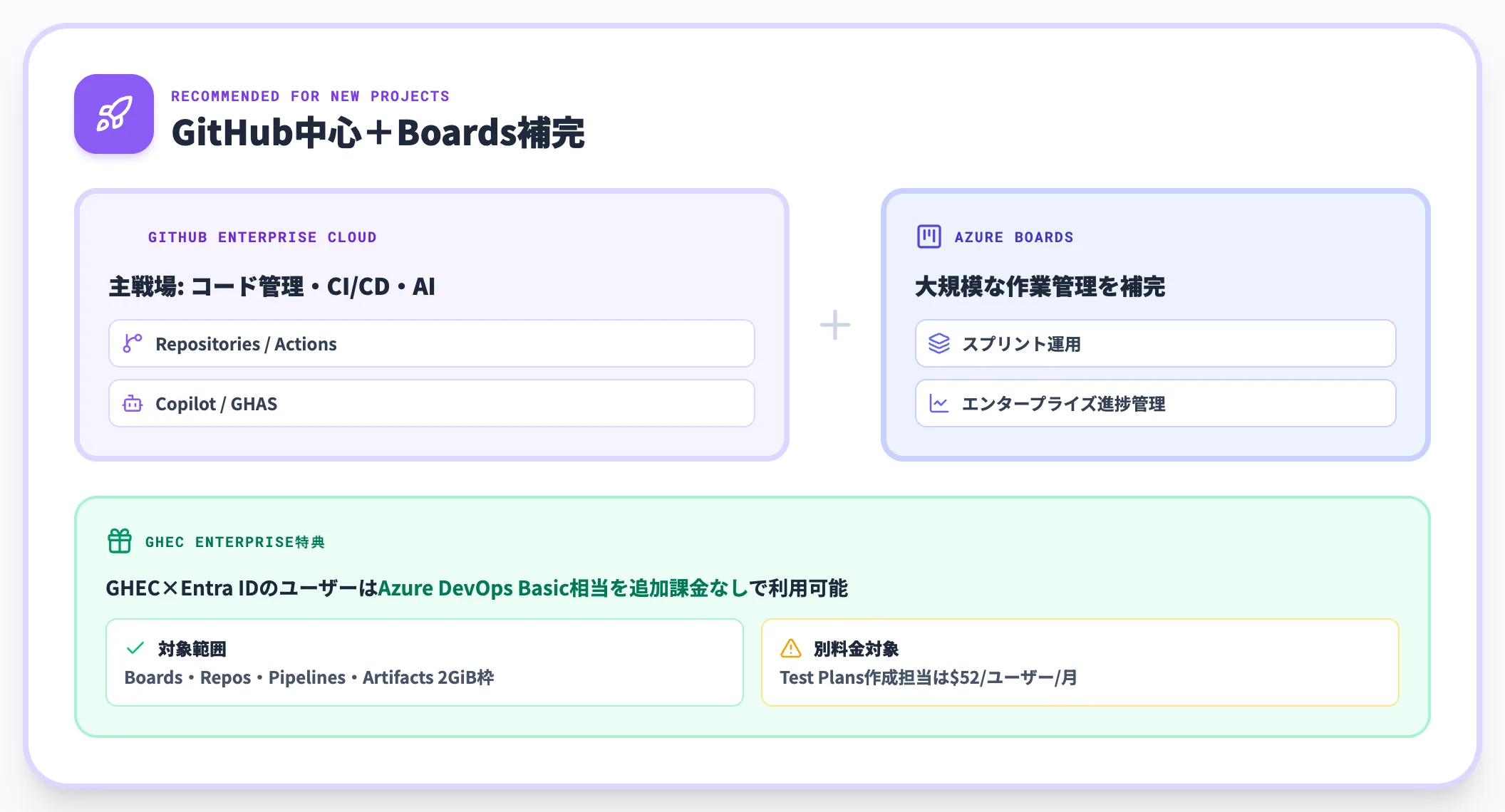Viewport: 1505px width, 812px height.
Task: Open the 別料金対象 card
Action: tap(1080, 662)
